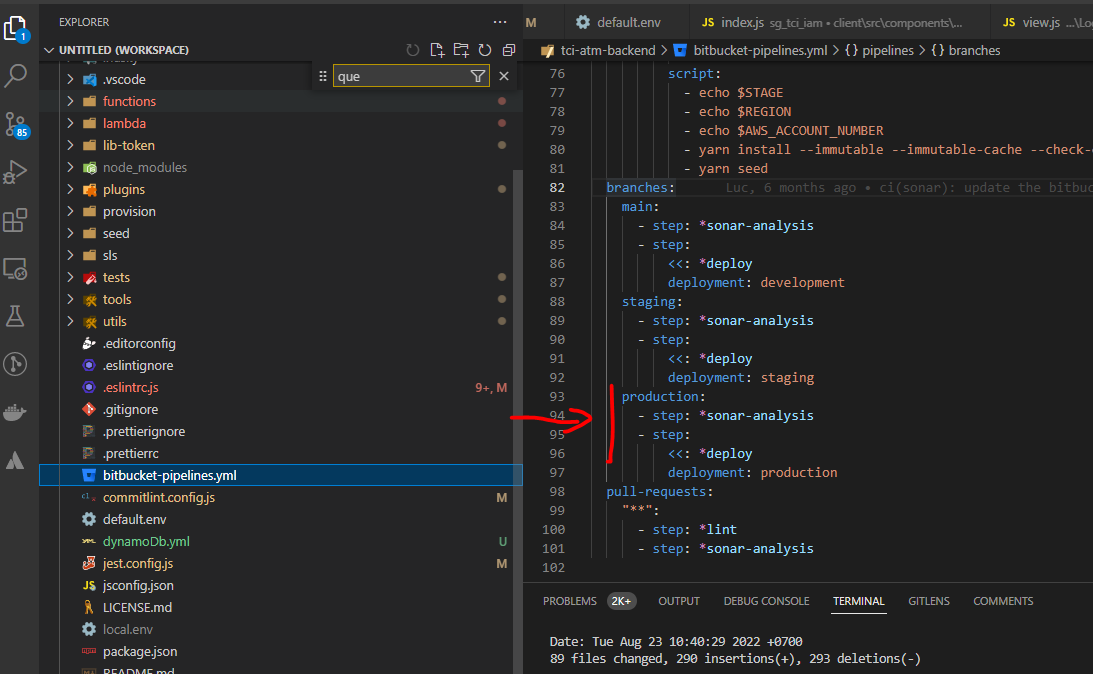Refresh the explorer file tree
Viewport: 1093px width, 674px height.
(485, 50)
